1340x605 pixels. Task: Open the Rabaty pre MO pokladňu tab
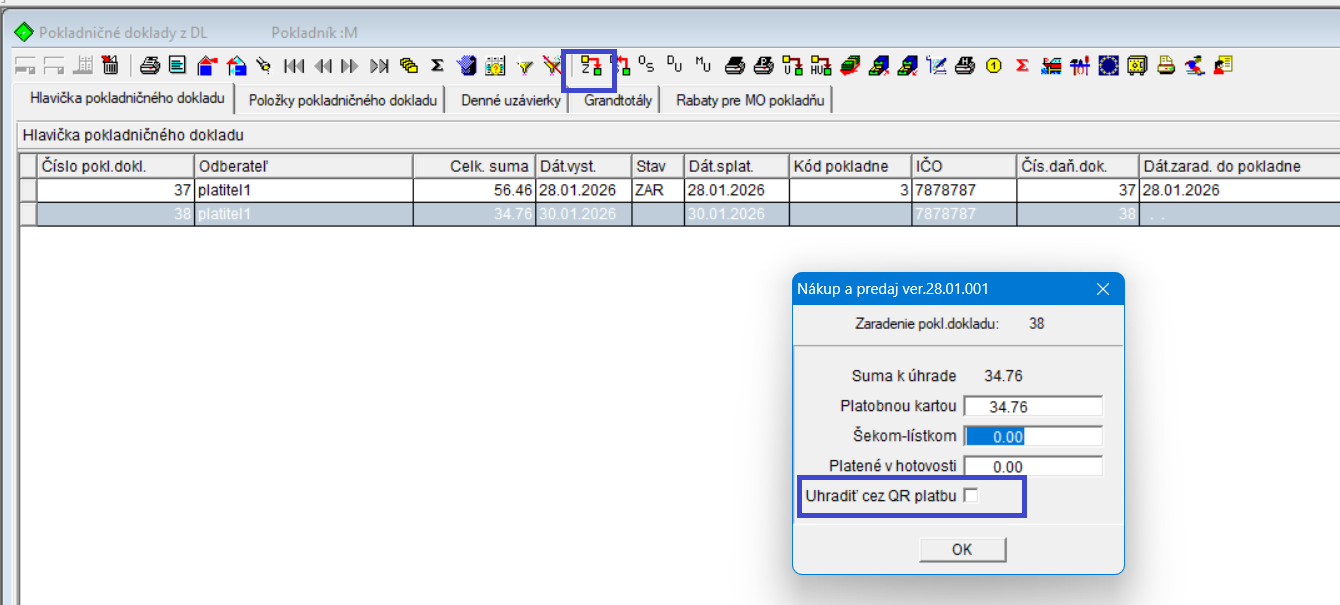[x=749, y=100]
